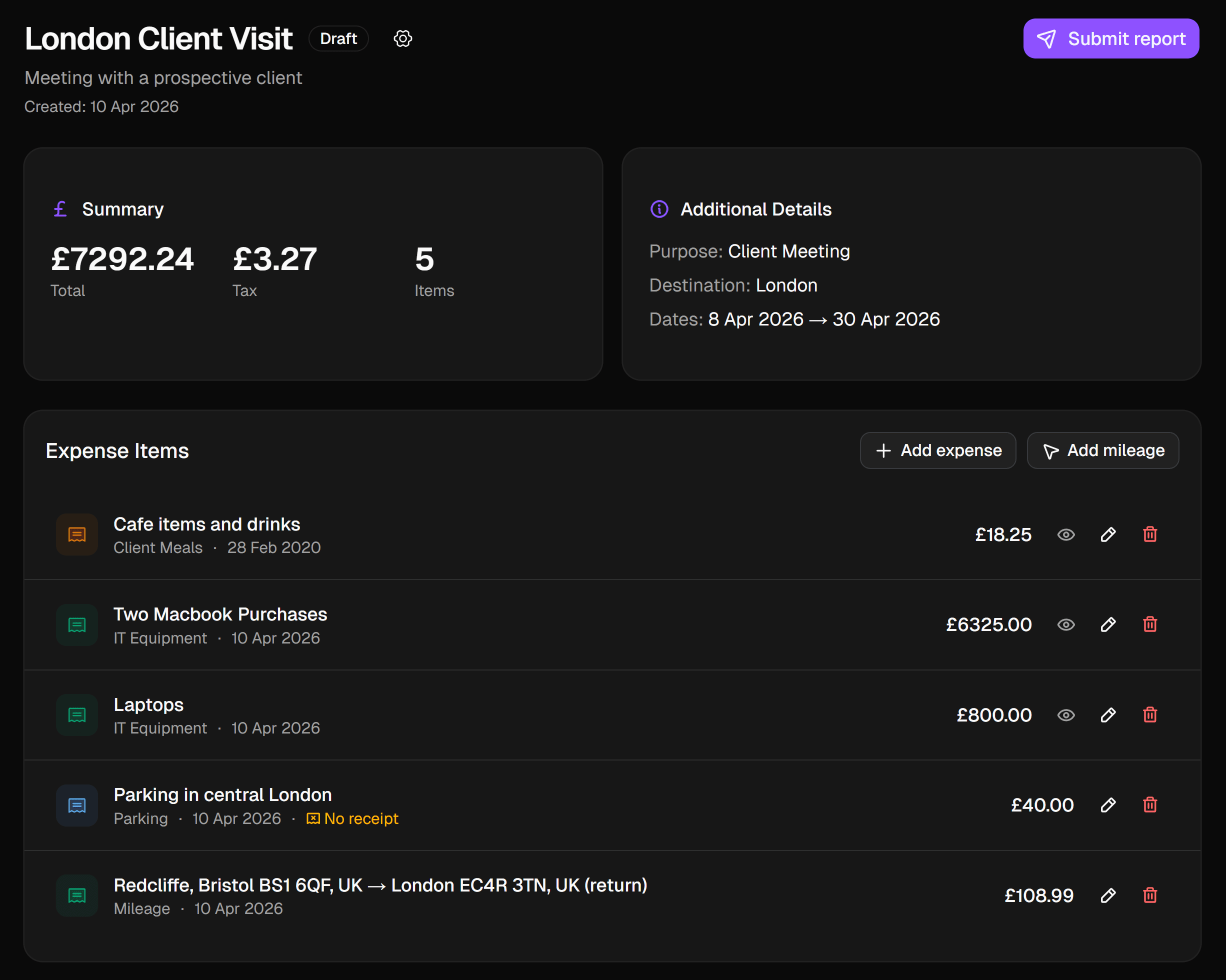Screen dimensions: 1226x980
Task: View receipt for Laptops expense
Action: tap(1065, 715)
